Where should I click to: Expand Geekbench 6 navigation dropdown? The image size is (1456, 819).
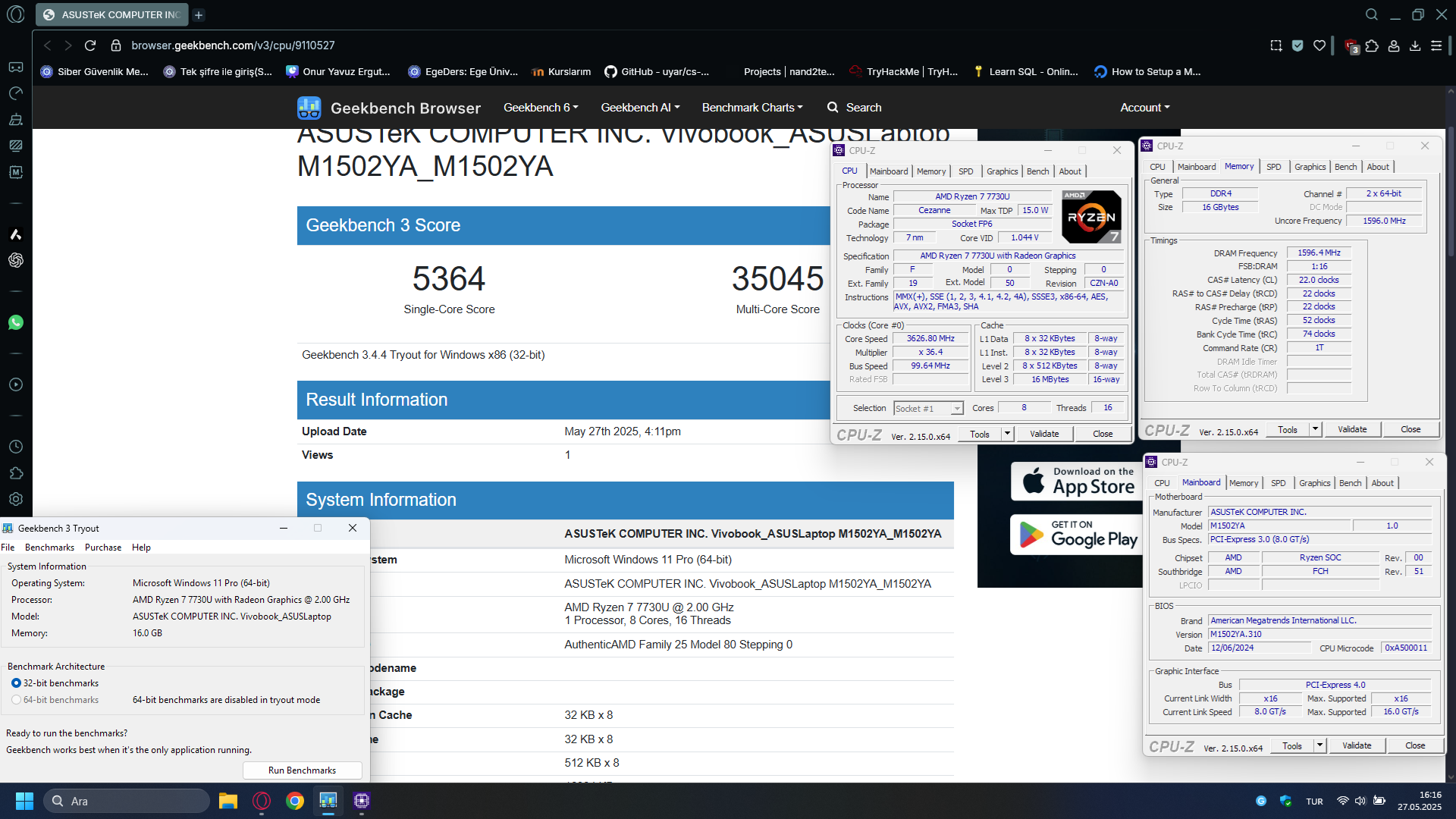(x=541, y=108)
